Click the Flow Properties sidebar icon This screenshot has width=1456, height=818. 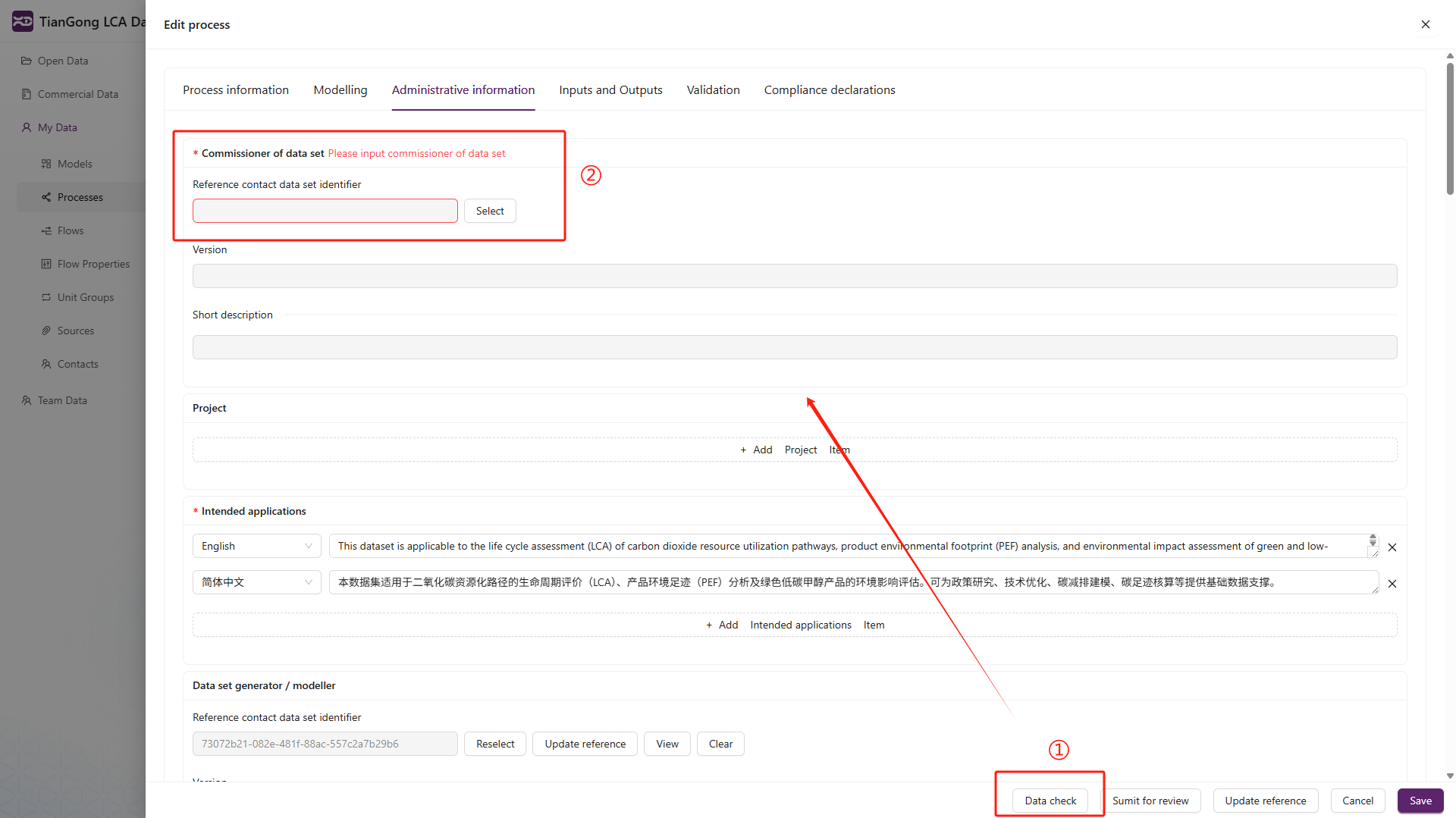(46, 264)
